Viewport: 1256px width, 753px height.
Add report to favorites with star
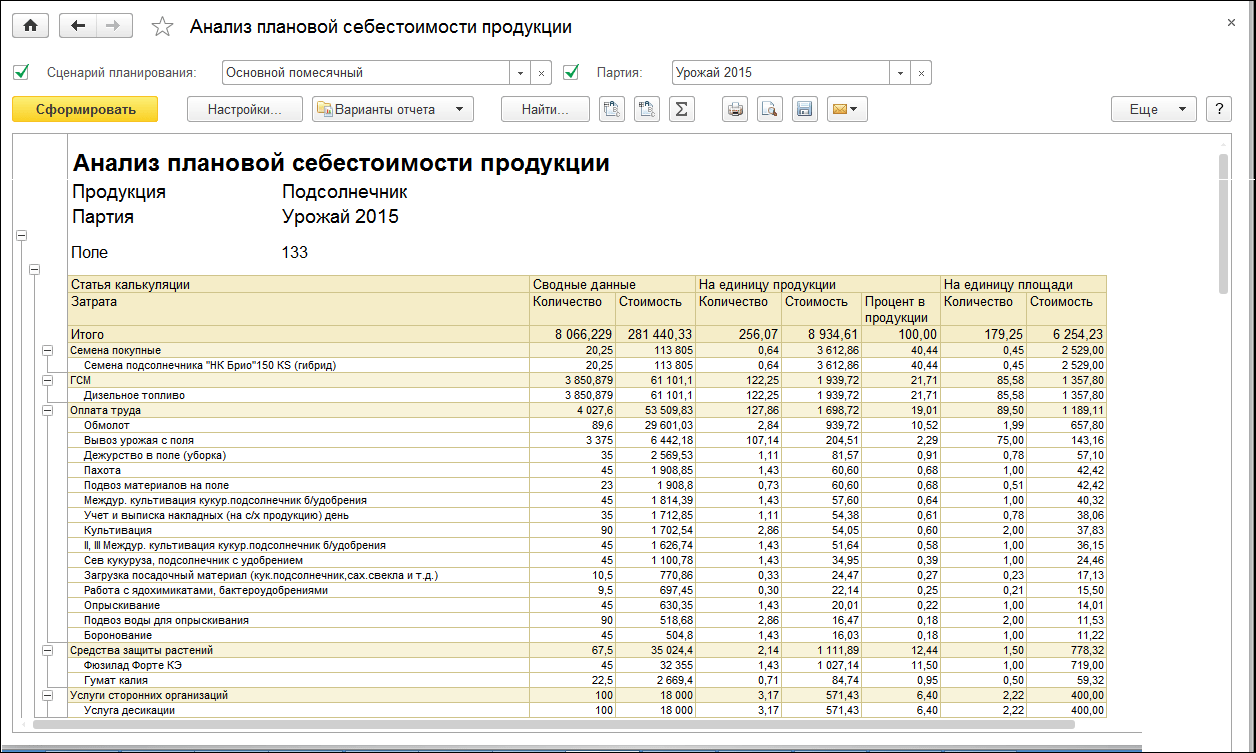pyautogui.click(x=162, y=27)
